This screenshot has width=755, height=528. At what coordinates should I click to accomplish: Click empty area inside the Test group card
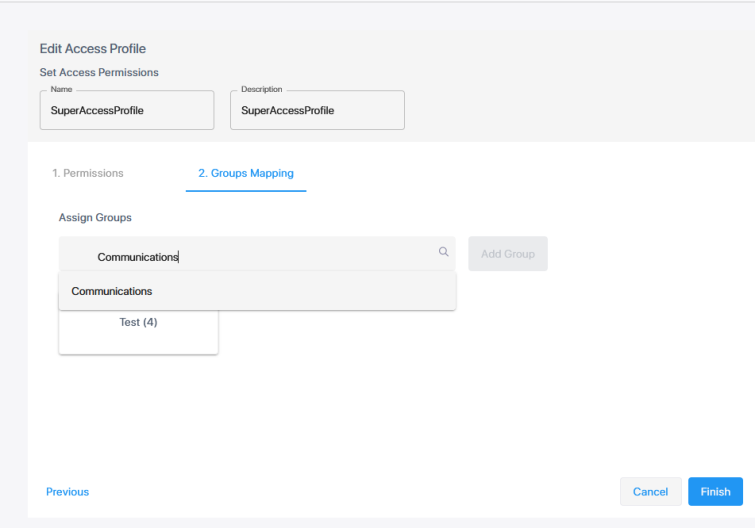[138, 341]
